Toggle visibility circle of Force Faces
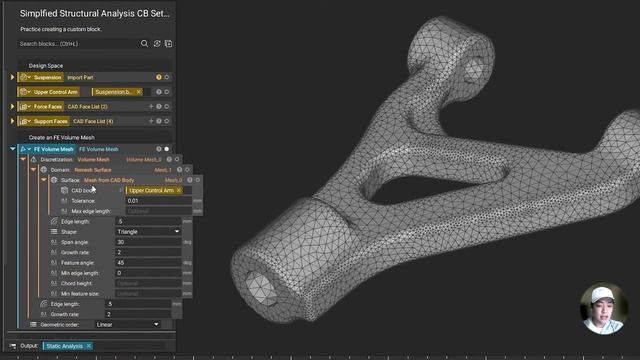 [167, 107]
